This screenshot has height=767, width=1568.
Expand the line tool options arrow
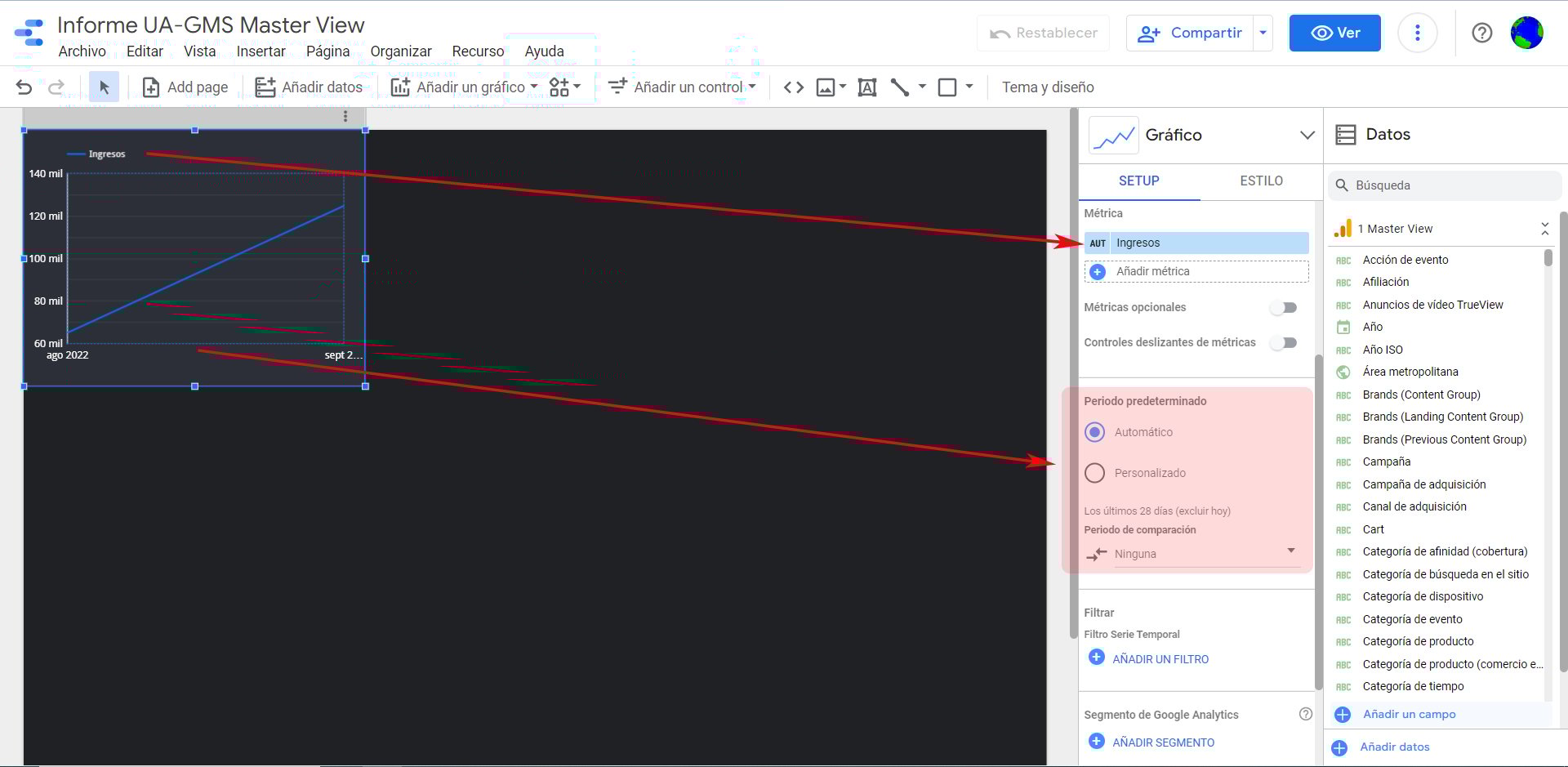pyautogui.click(x=922, y=87)
